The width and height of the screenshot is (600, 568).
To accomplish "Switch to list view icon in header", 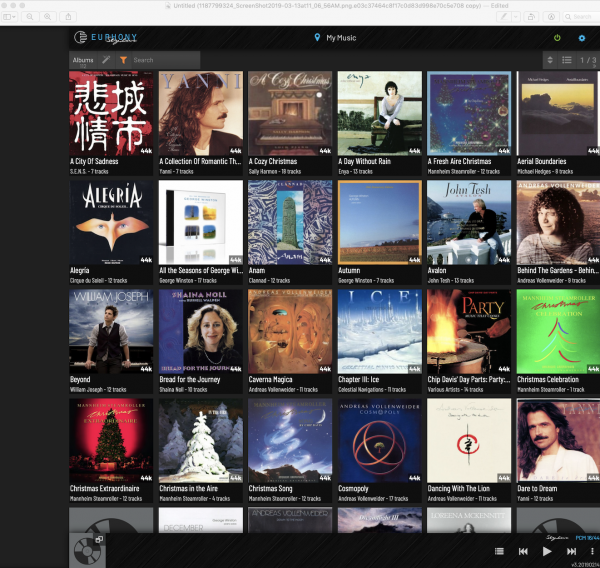I will point(567,60).
